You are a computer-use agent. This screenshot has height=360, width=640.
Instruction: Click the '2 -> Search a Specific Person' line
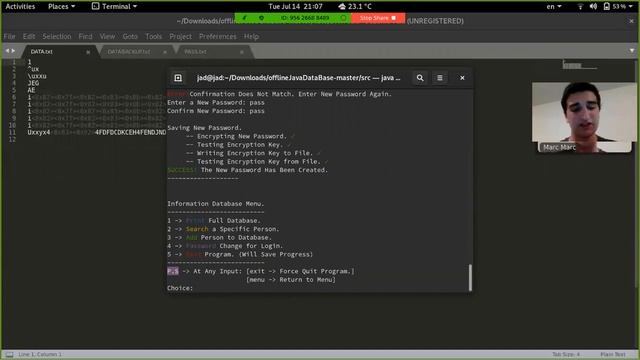pos(223,229)
